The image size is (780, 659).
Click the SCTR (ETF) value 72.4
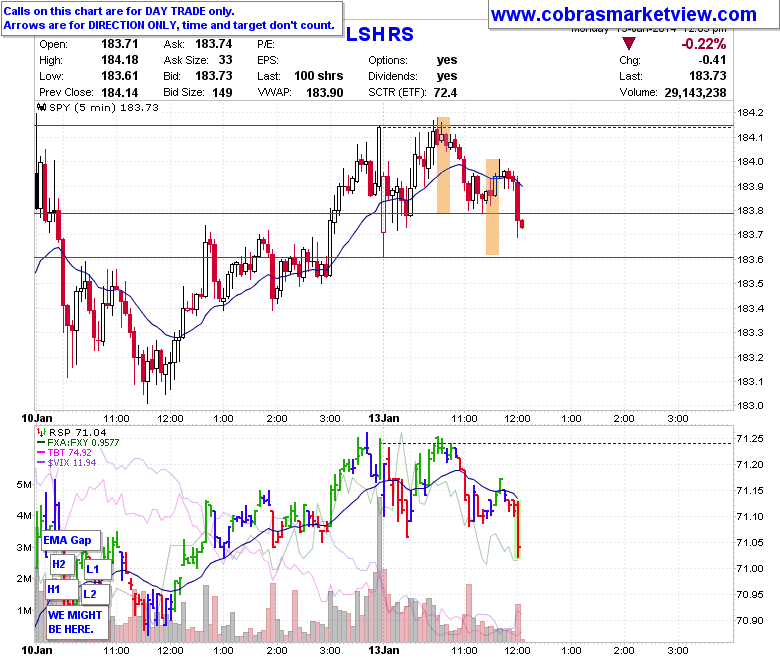[445, 93]
